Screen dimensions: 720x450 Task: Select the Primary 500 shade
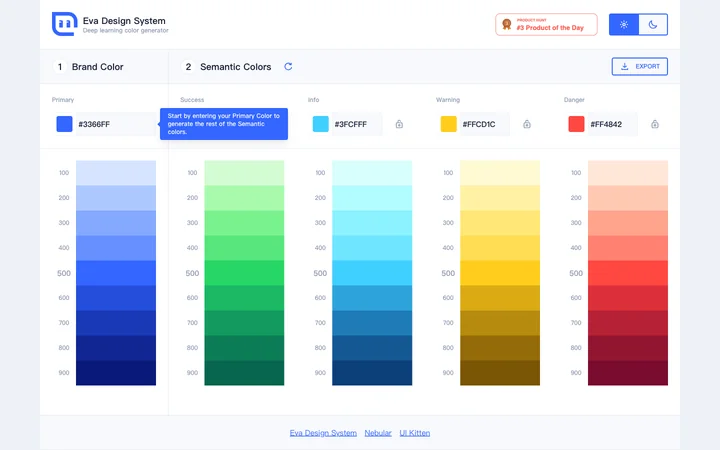pos(116,273)
